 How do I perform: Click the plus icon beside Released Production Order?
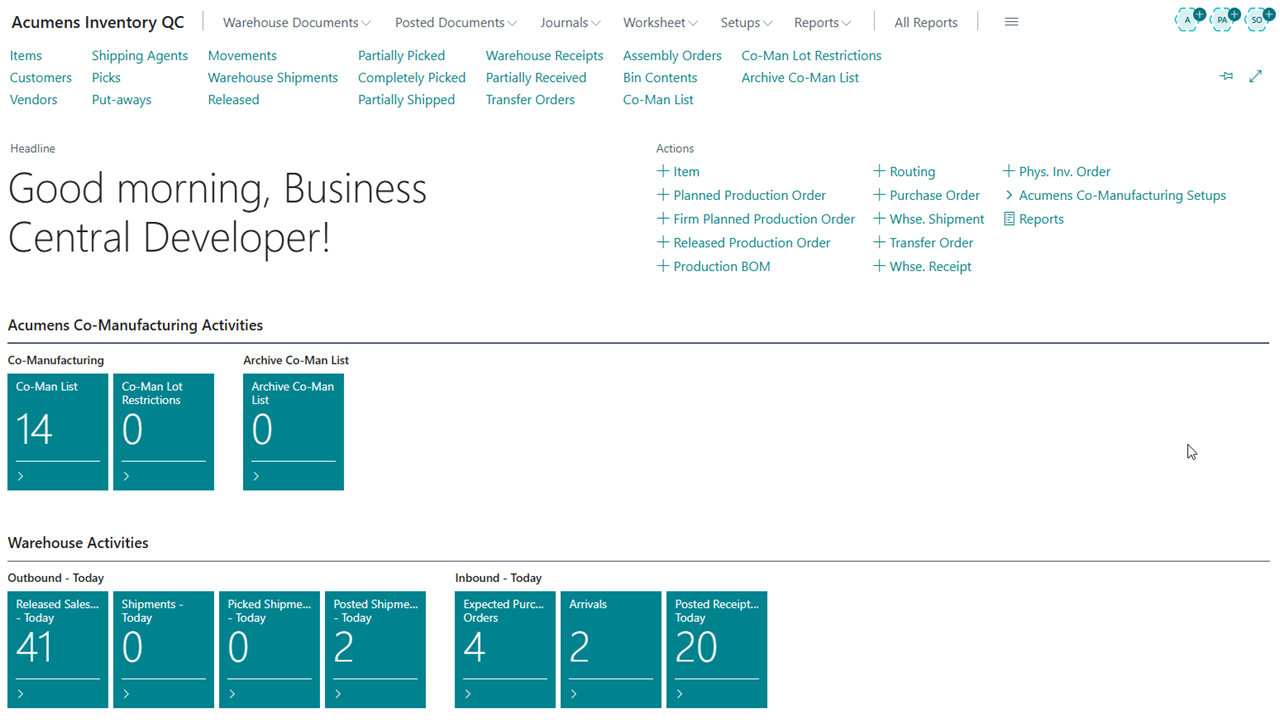point(662,242)
